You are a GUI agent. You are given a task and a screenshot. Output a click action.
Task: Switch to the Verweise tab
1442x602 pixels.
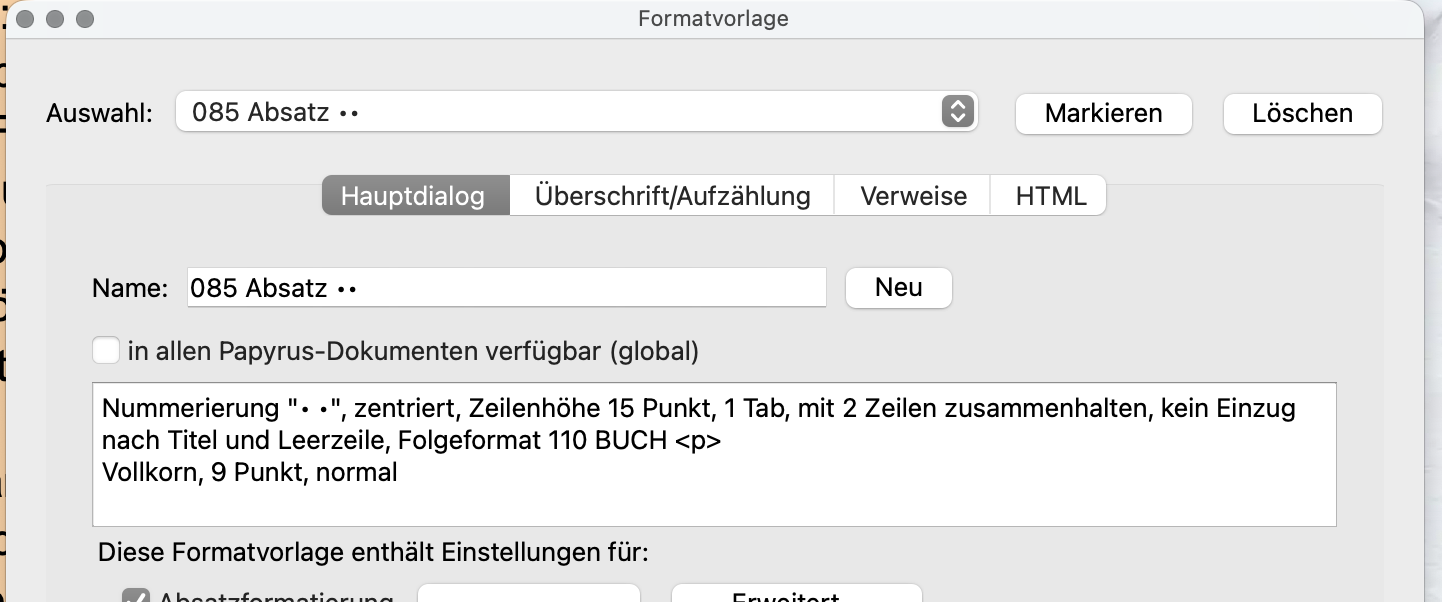click(x=913, y=195)
